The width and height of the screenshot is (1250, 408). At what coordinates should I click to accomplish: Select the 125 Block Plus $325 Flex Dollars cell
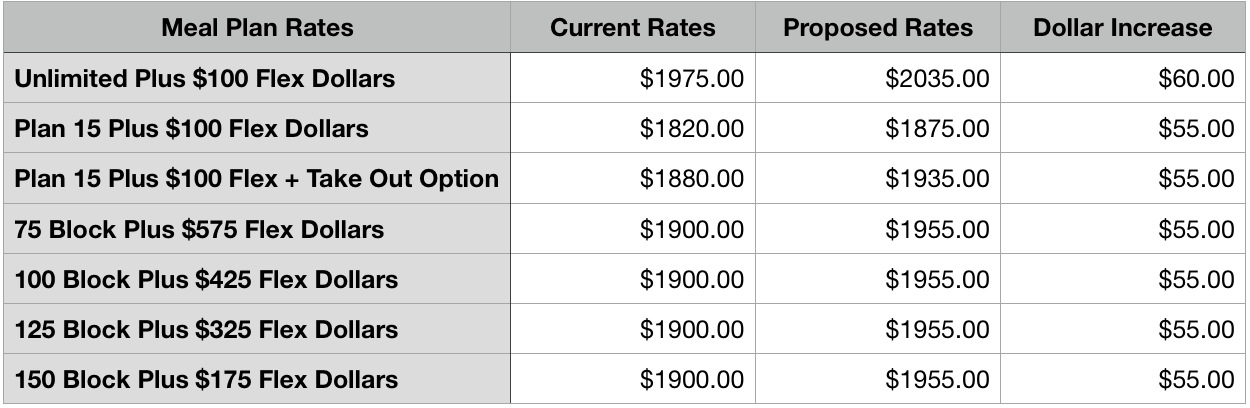tap(257, 329)
